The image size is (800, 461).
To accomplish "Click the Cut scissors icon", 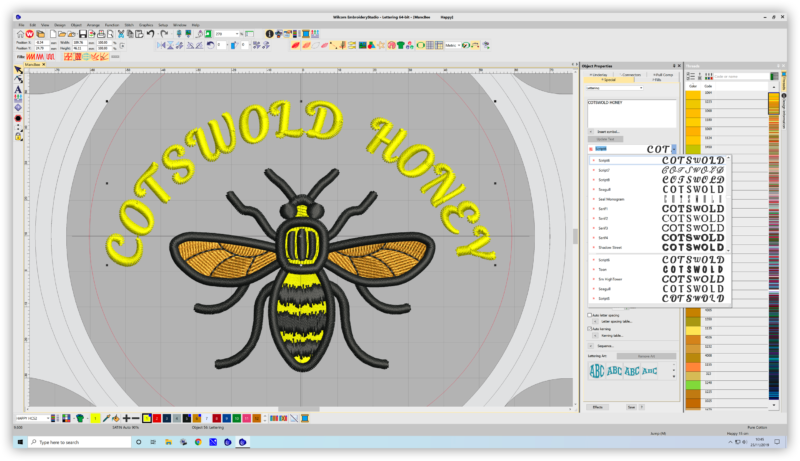I will (119, 33).
